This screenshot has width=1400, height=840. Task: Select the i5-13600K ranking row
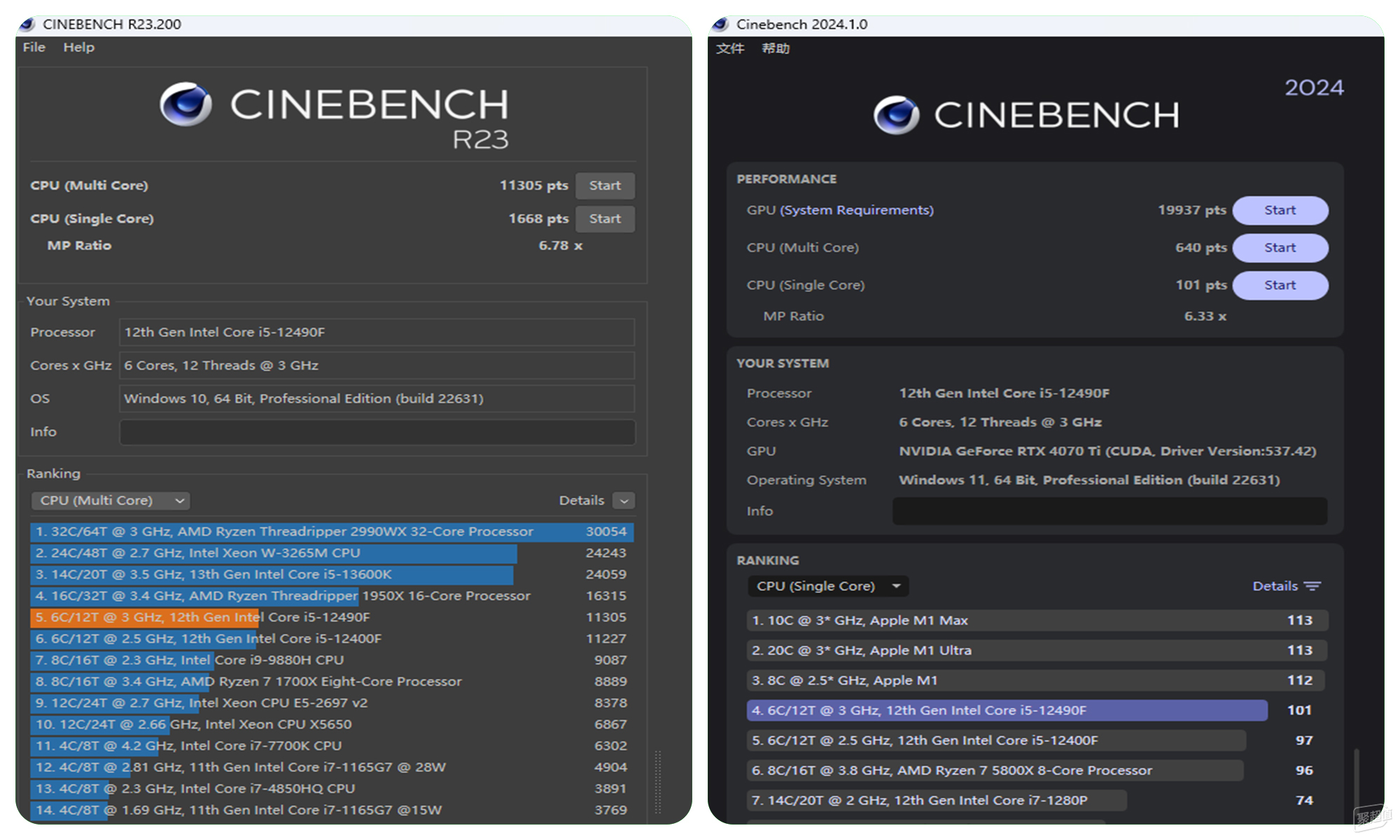coord(332,574)
